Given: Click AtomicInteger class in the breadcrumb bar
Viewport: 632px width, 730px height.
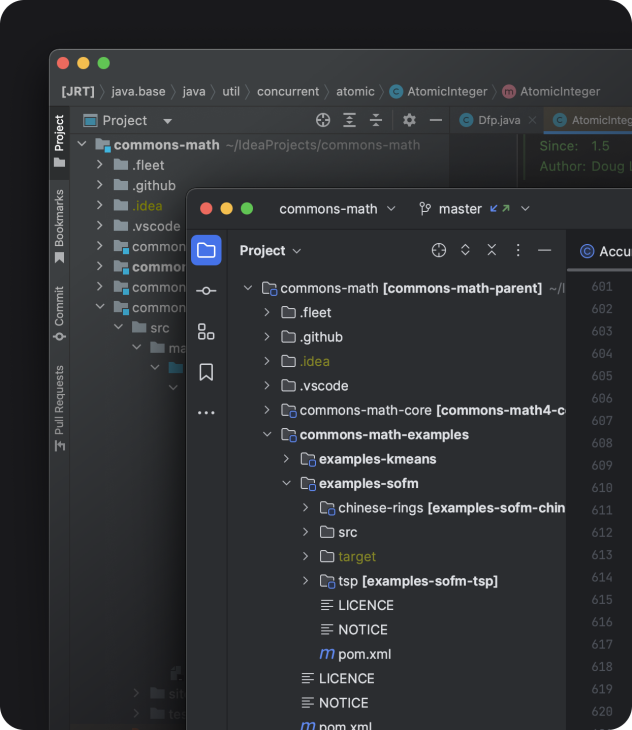Looking at the screenshot, I should click(x=440, y=91).
